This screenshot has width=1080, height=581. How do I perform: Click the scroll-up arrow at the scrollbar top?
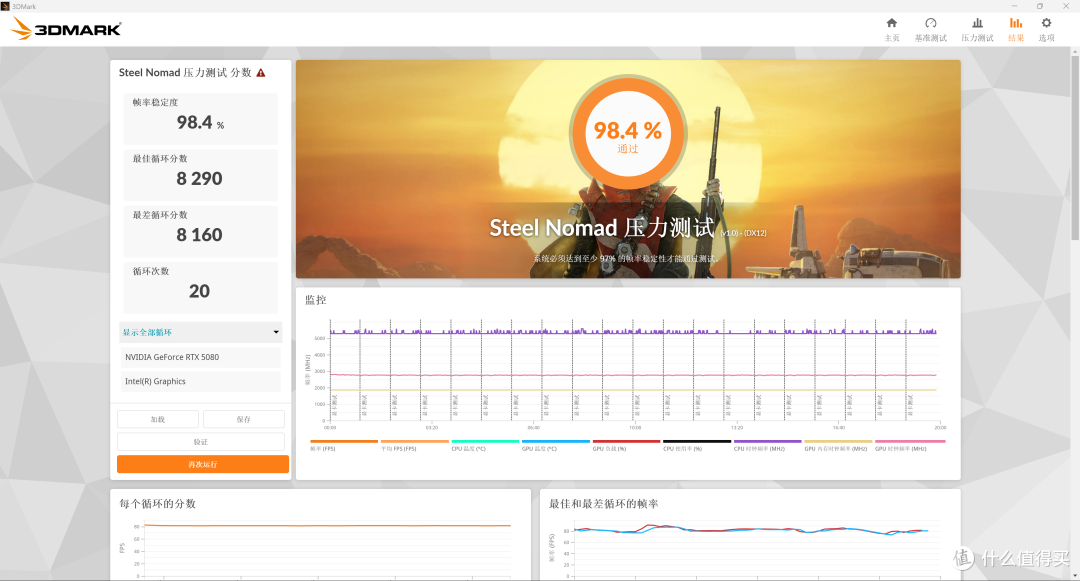click(1074, 52)
